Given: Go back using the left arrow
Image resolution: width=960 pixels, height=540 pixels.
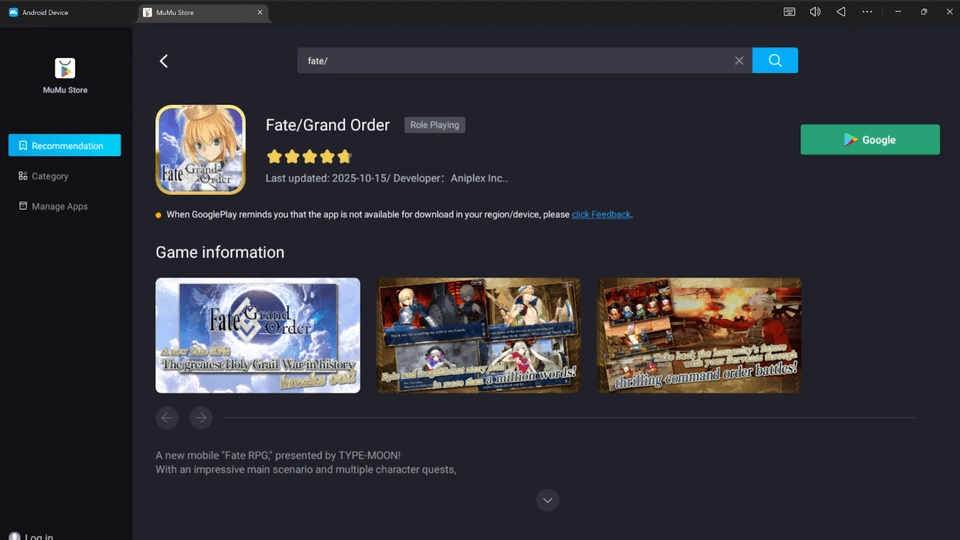Looking at the screenshot, I should click(163, 61).
